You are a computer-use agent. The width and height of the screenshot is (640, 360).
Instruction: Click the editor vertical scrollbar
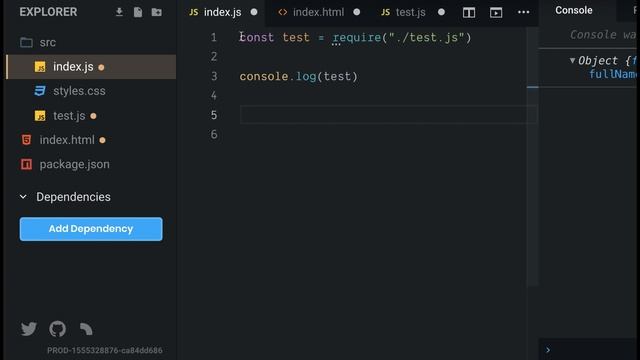click(532, 157)
